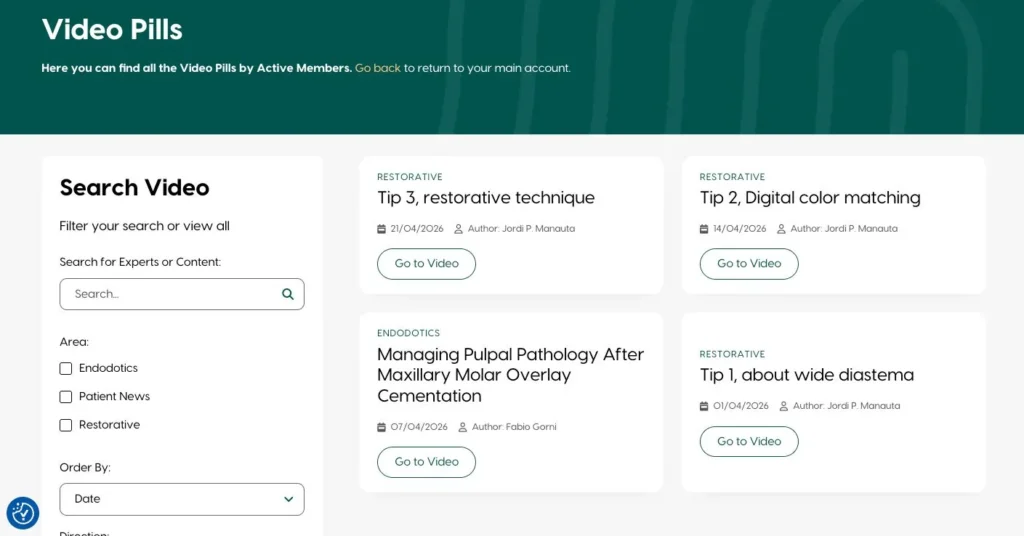Screen dimensions: 1024x536
Task: Click calendar icon beside 07/04/2026 date
Action: pyautogui.click(x=381, y=427)
